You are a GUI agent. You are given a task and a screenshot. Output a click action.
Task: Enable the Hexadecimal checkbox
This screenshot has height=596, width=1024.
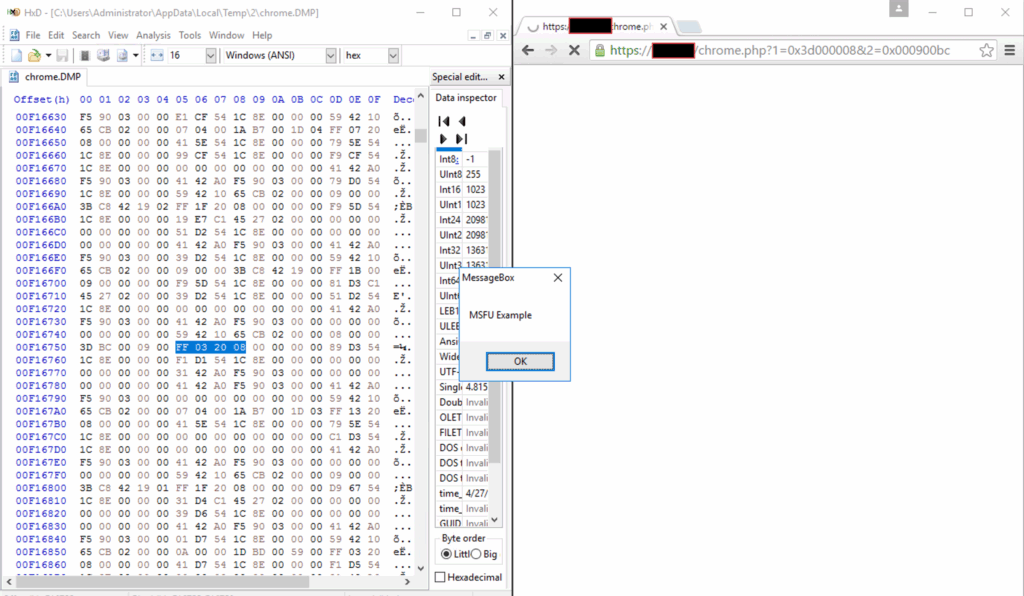(441, 577)
